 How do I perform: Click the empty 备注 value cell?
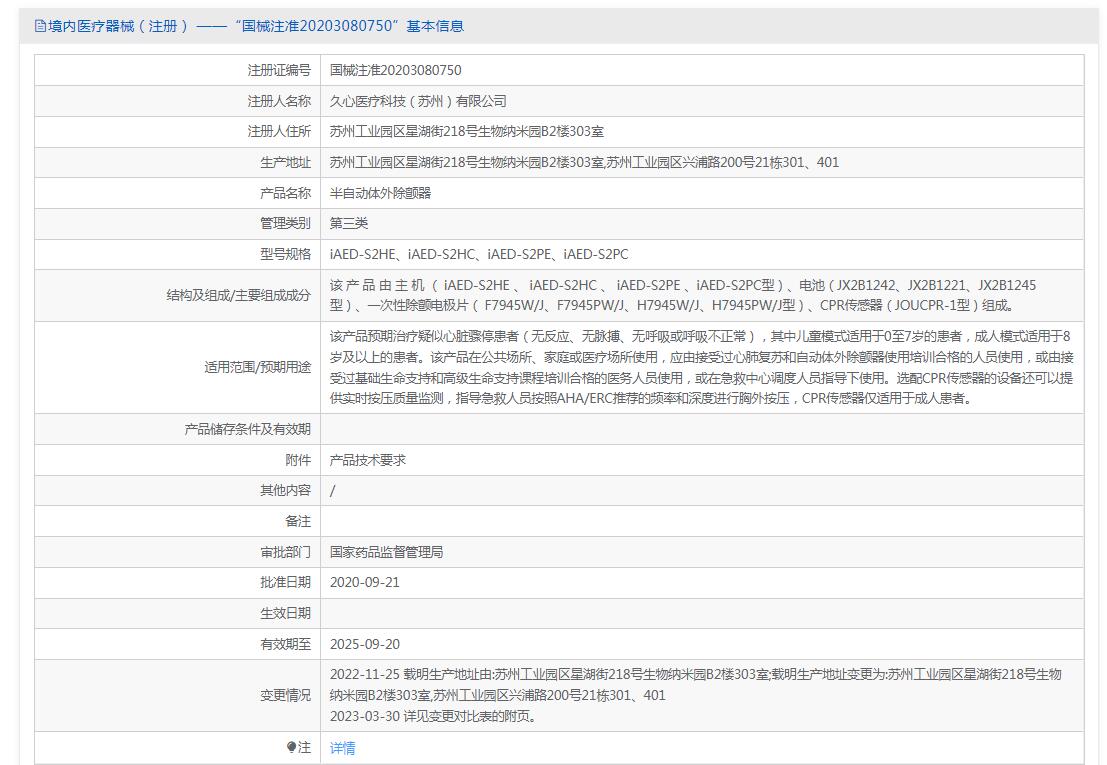click(700, 521)
